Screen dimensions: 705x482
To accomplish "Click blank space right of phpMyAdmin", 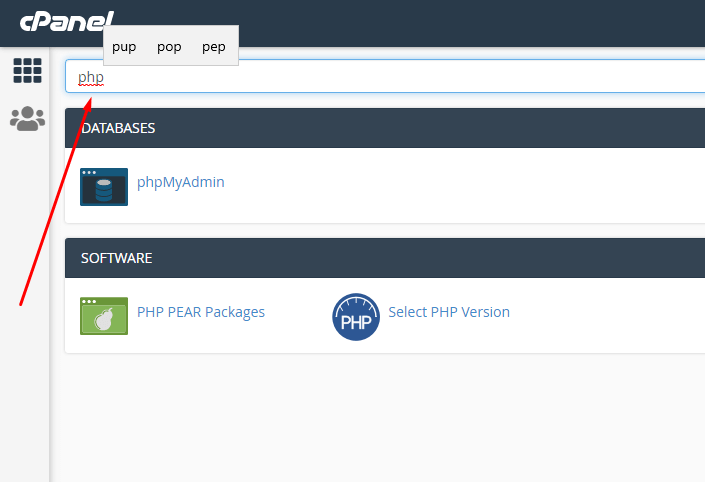I will click(450, 186).
